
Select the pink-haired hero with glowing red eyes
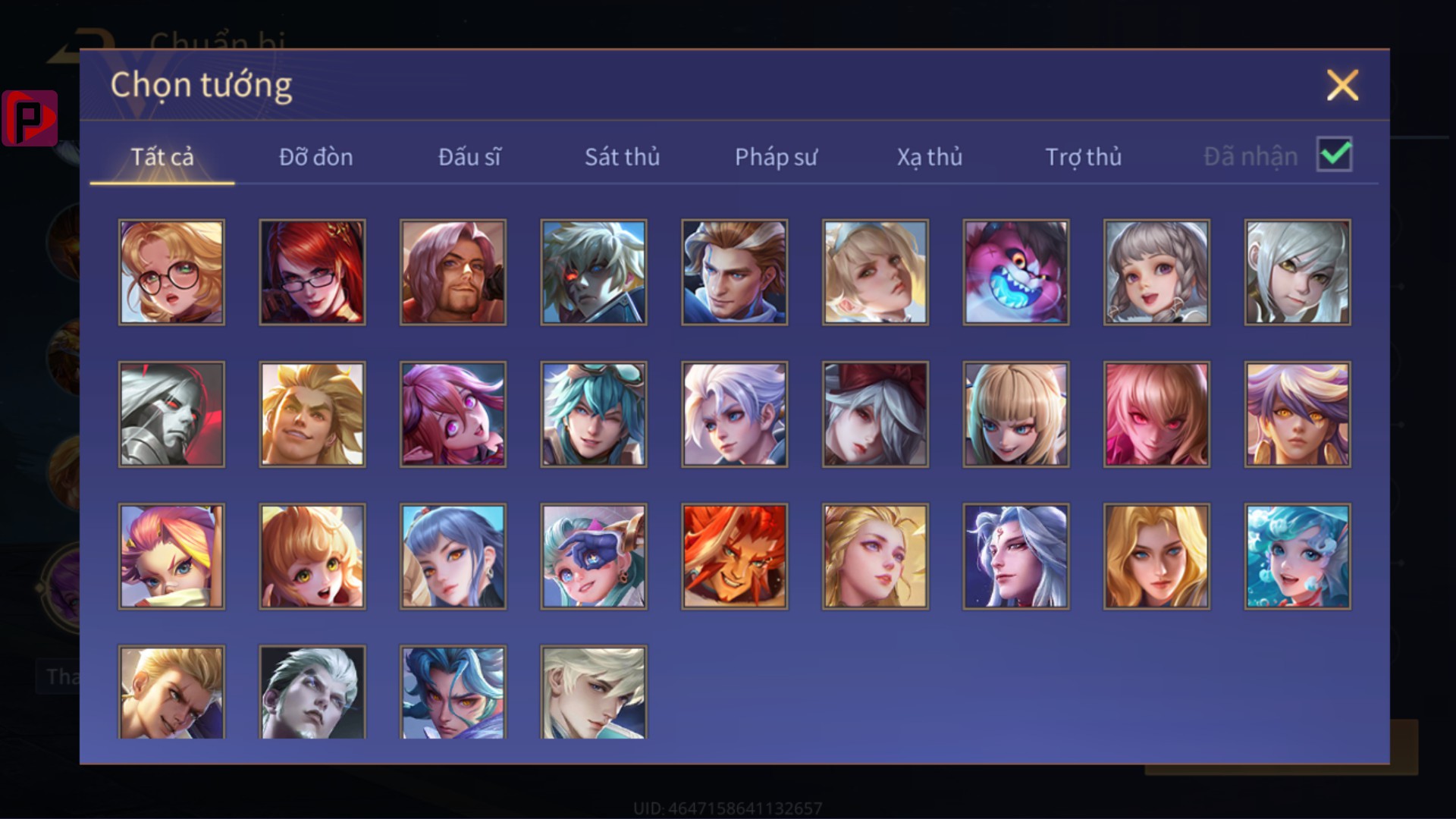(x=1157, y=414)
